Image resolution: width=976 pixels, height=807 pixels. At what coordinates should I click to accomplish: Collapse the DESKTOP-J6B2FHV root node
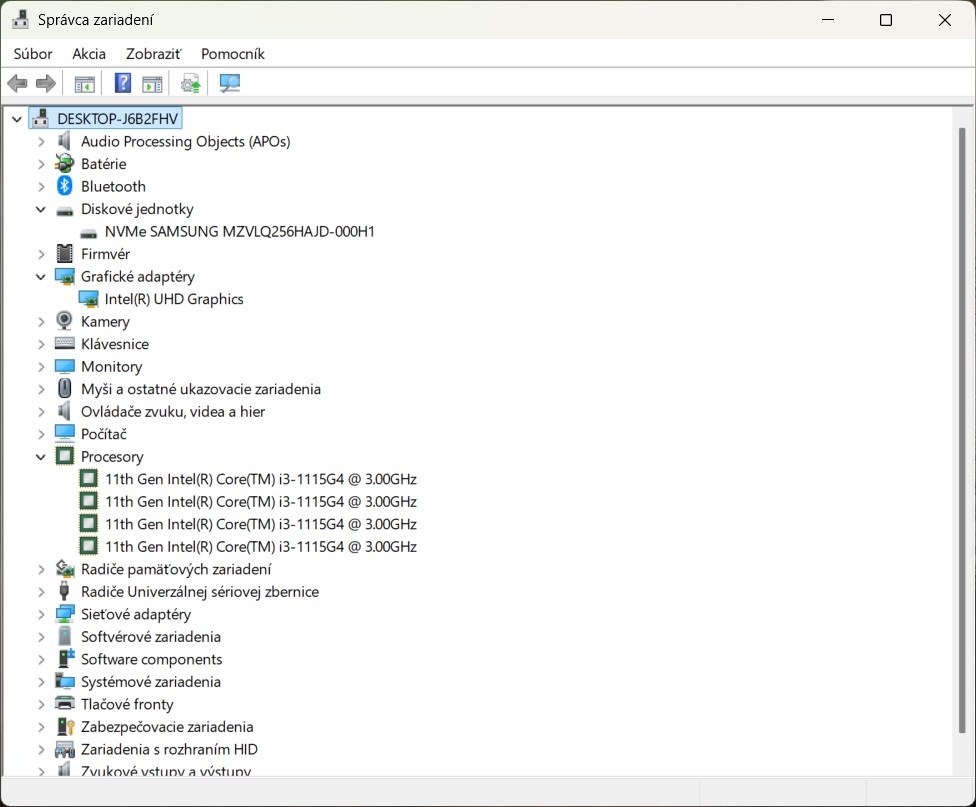pos(17,119)
